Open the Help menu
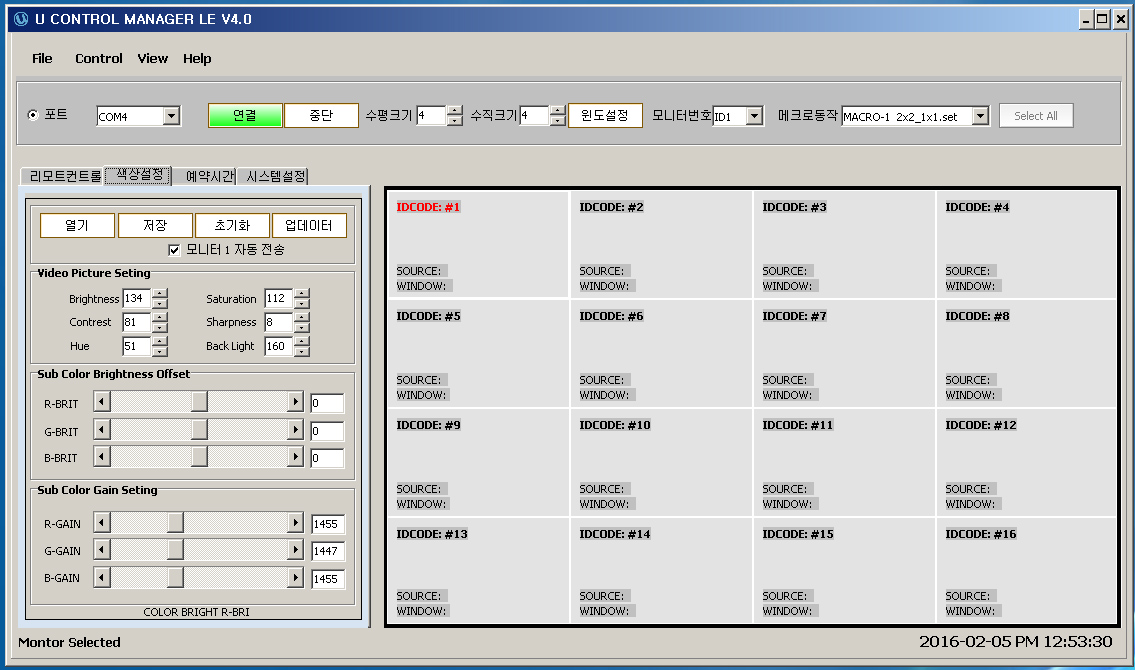The height and width of the screenshot is (670, 1135). 197,59
